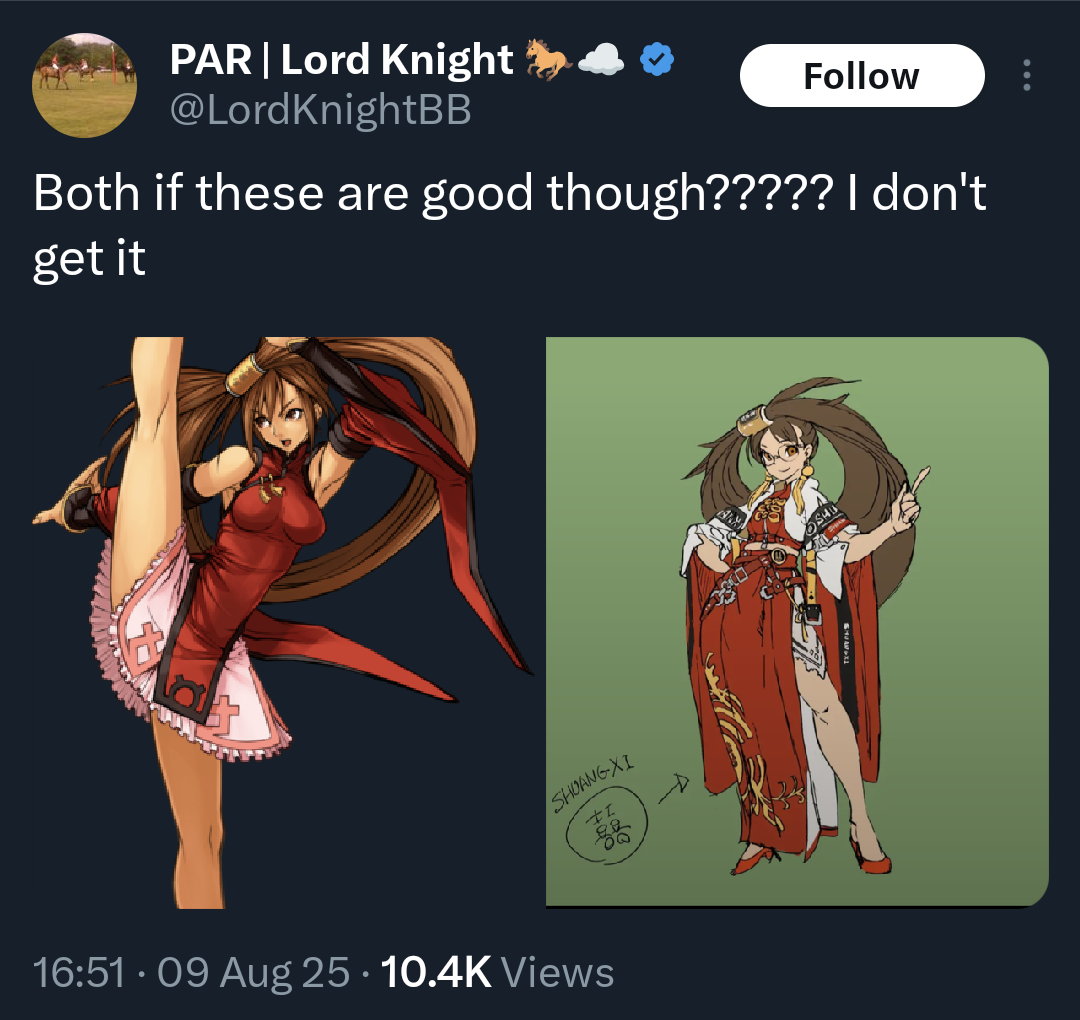Click the 16:51 timestamp
1080x1020 pixels.
[x=79, y=972]
